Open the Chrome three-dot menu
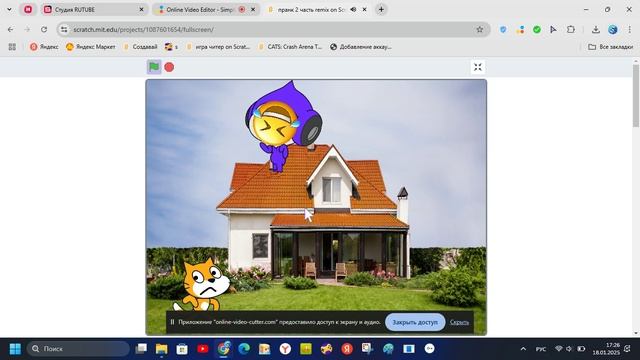Image resolution: width=640 pixels, height=360 pixels. click(629, 29)
